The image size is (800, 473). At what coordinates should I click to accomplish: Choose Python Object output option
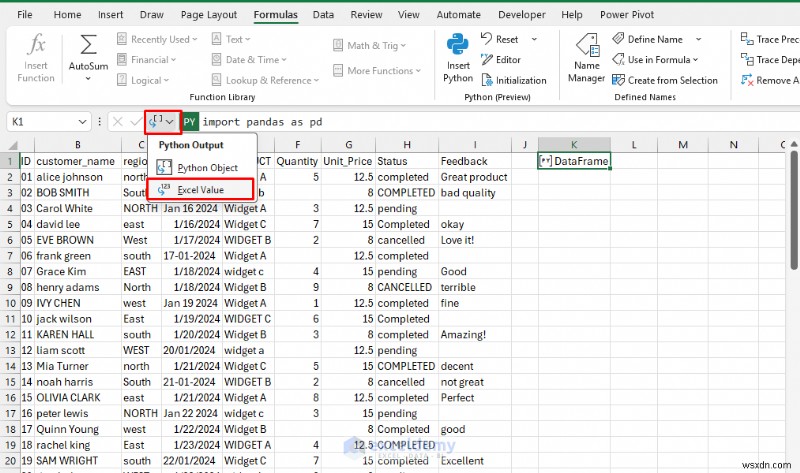pos(202,167)
